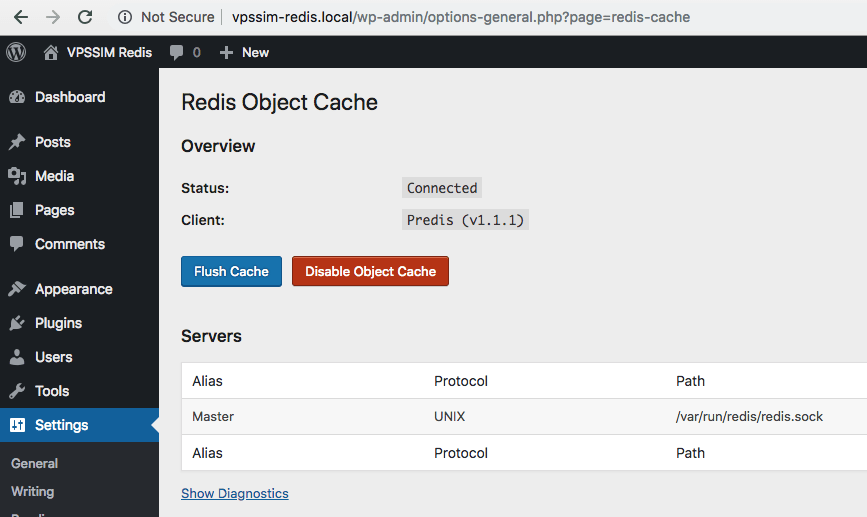The height and width of the screenshot is (517, 867).
Task: Click the Connected status value
Action: [x=442, y=188]
